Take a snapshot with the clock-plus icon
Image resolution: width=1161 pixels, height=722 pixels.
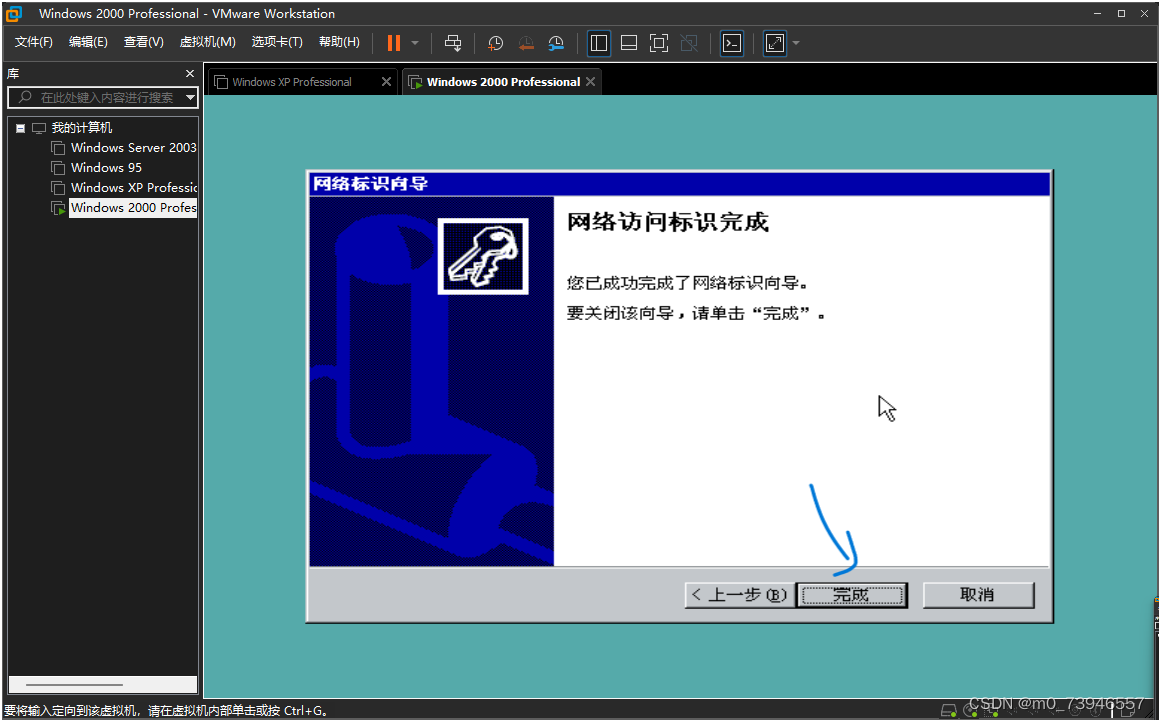coord(495,43)
